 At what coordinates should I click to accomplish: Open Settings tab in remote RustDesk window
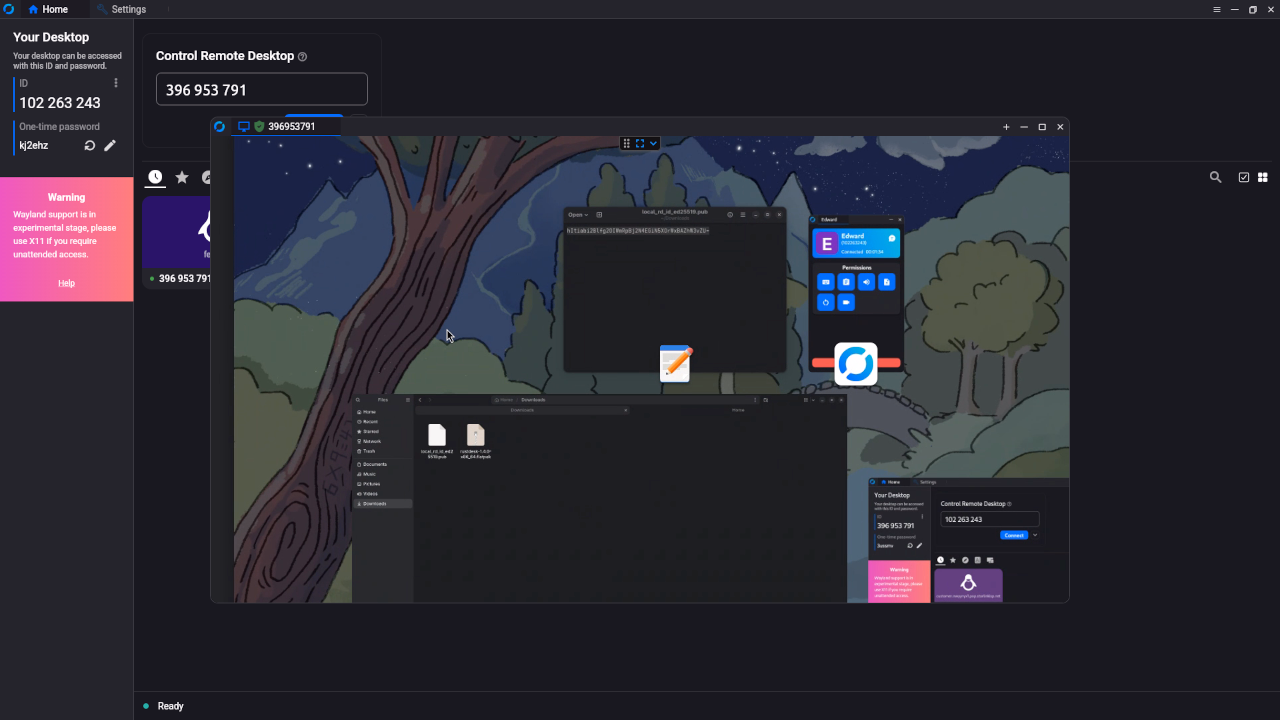coord(925,482)
